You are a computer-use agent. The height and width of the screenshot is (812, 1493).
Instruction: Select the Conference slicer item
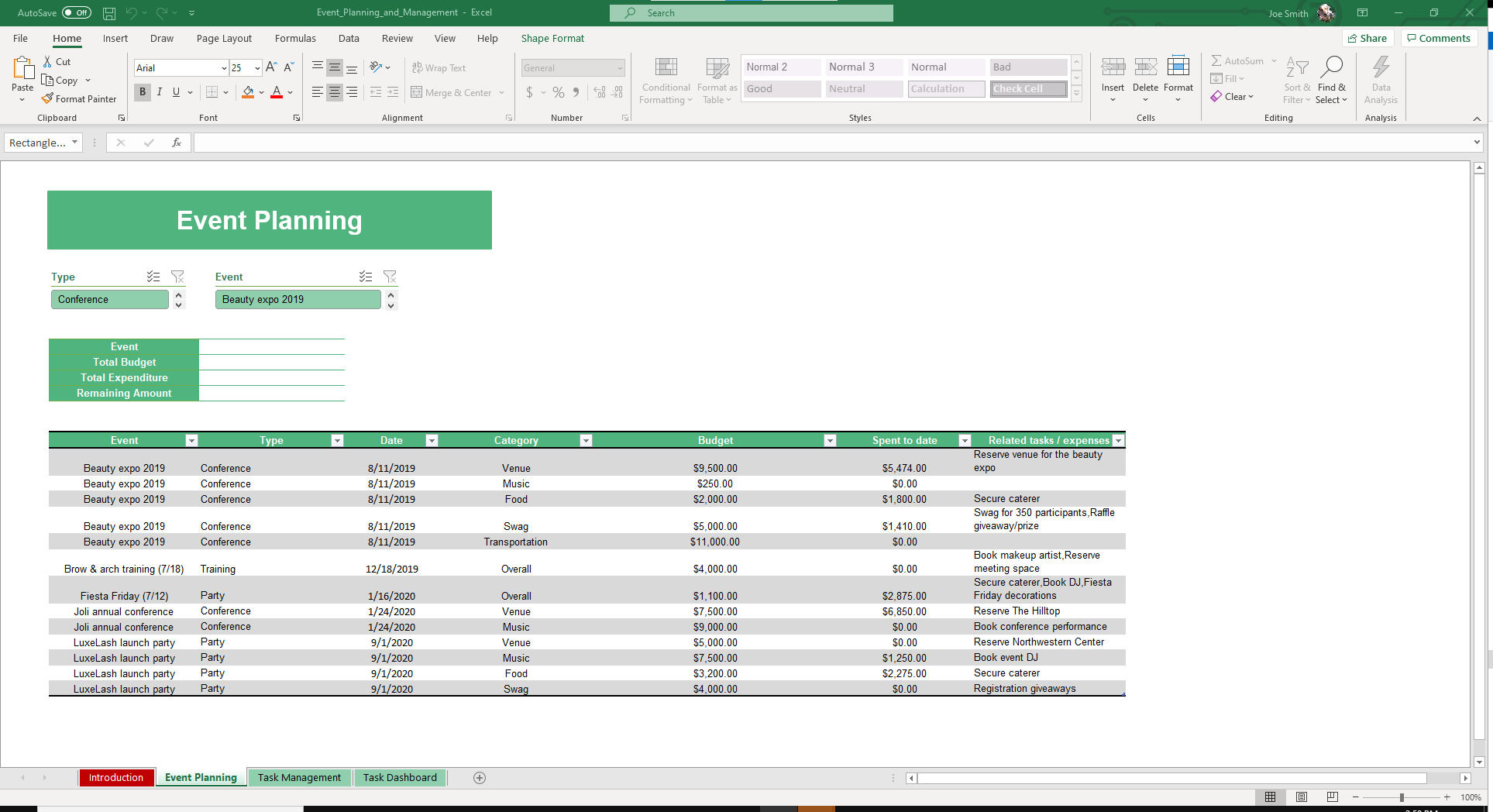point(110,300)
